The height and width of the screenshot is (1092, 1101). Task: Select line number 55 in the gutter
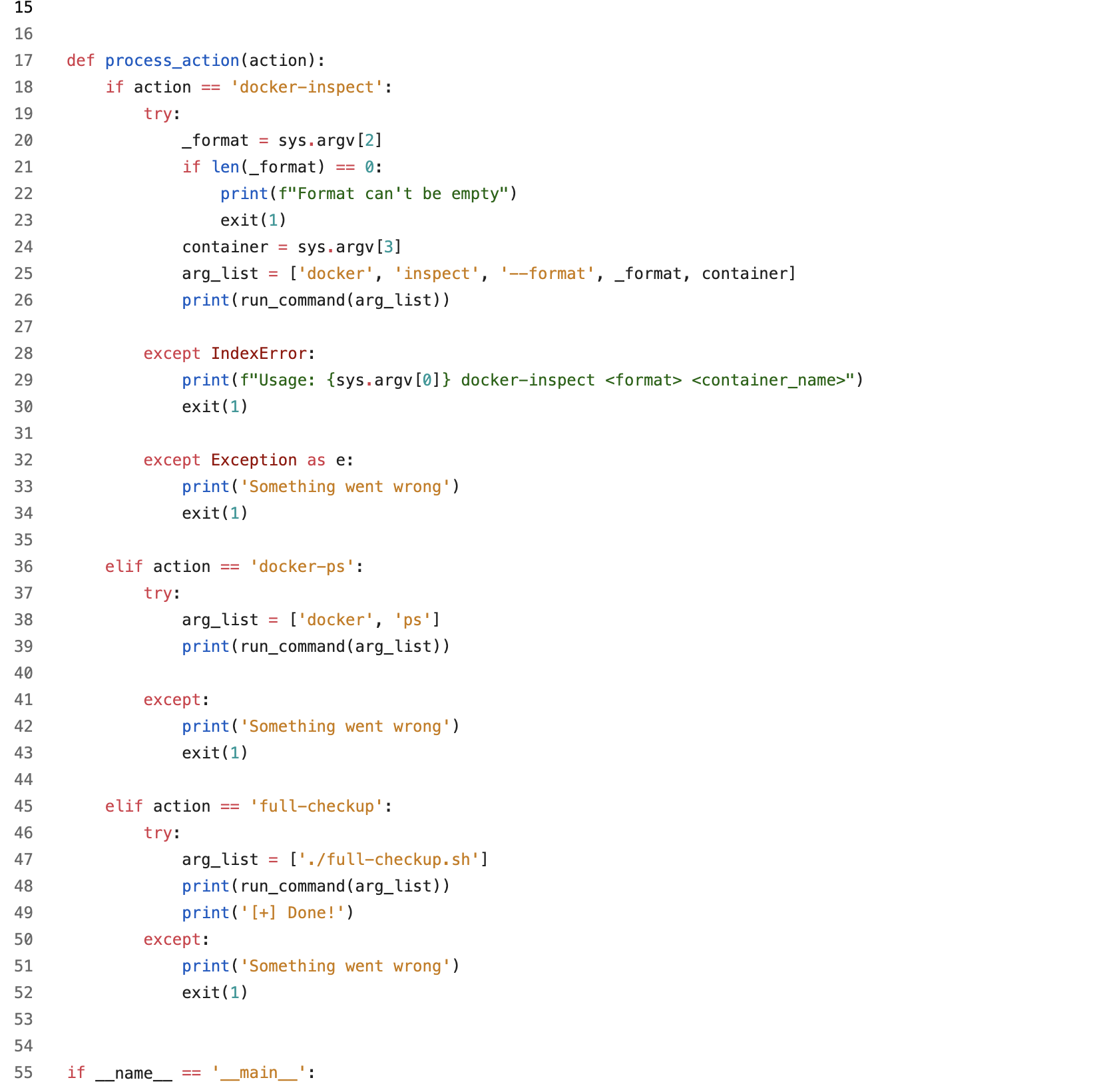pos(23,1073)
